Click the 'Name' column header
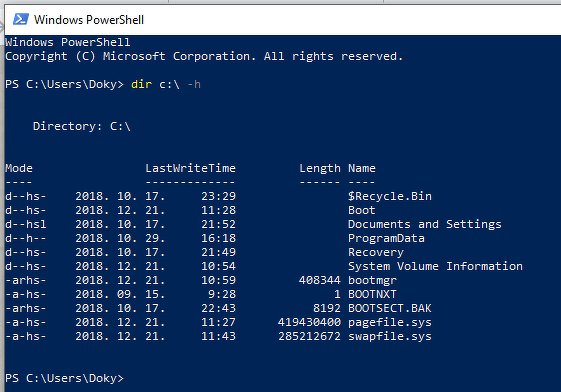The width and height of the screenshot is (561, 392). (x=362, y=168)
